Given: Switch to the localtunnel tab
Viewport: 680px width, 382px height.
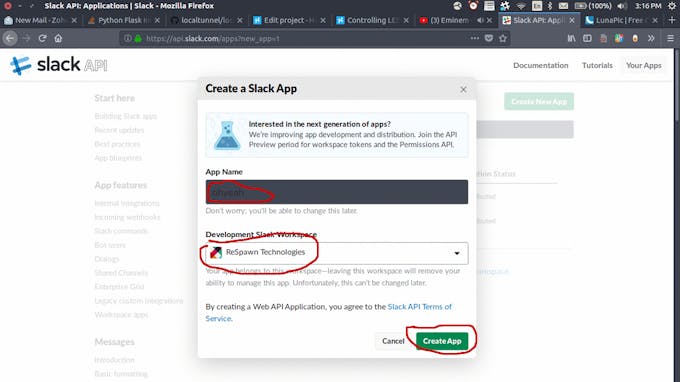Looking at the screenshot, I should pyautogui.click(x=206, y=20).
